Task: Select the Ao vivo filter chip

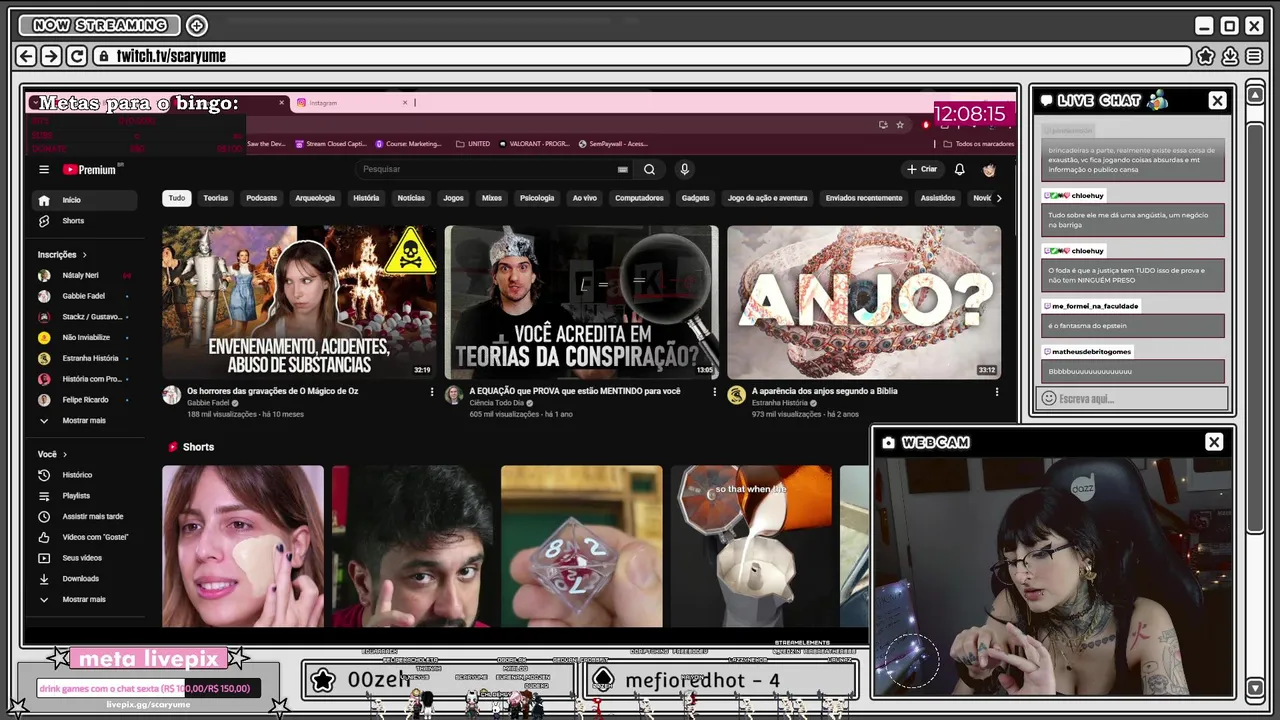Action: click(x=585, y=198)
